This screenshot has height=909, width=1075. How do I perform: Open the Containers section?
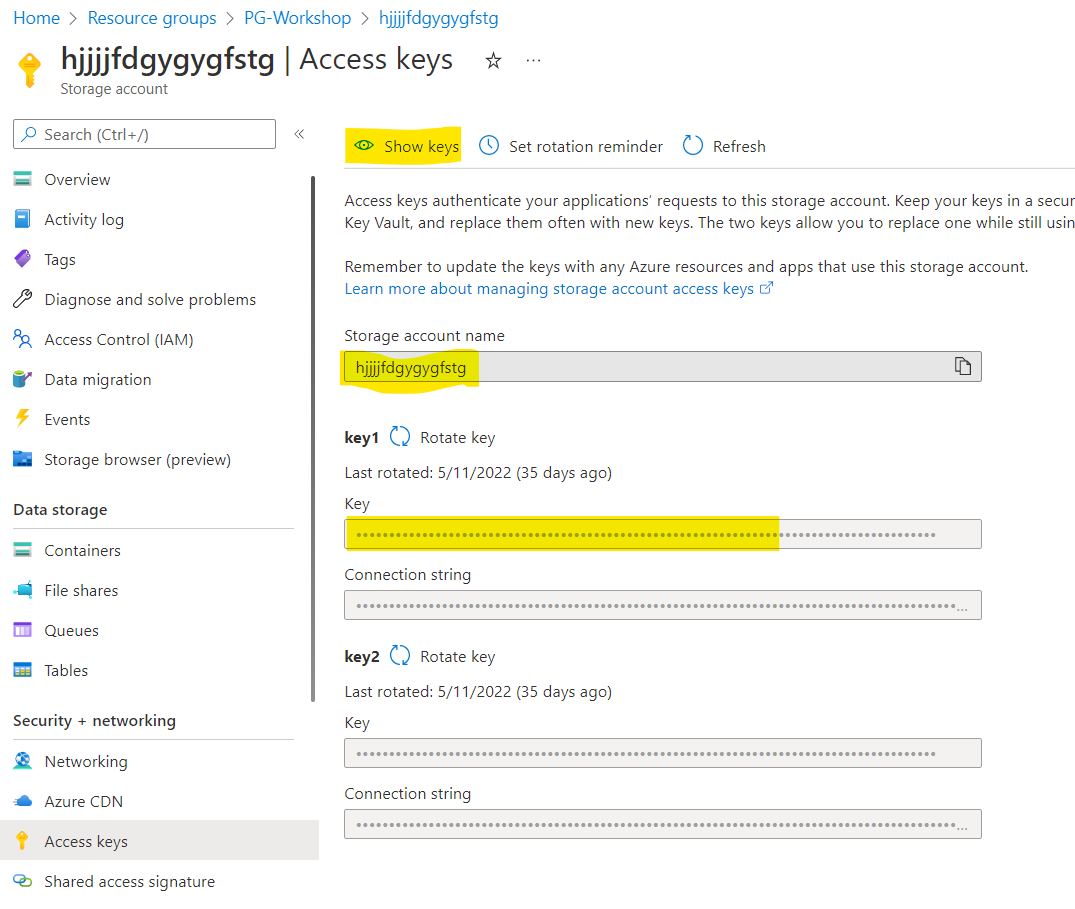[x=82, y=551]
